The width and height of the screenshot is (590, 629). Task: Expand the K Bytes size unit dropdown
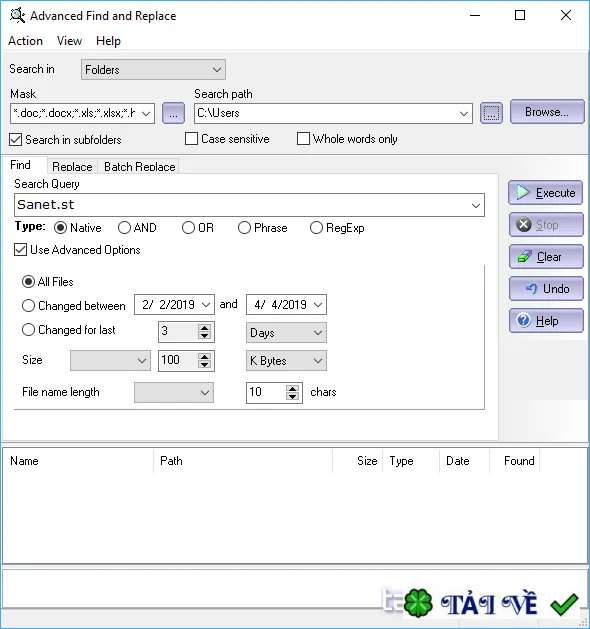point(286,361)
